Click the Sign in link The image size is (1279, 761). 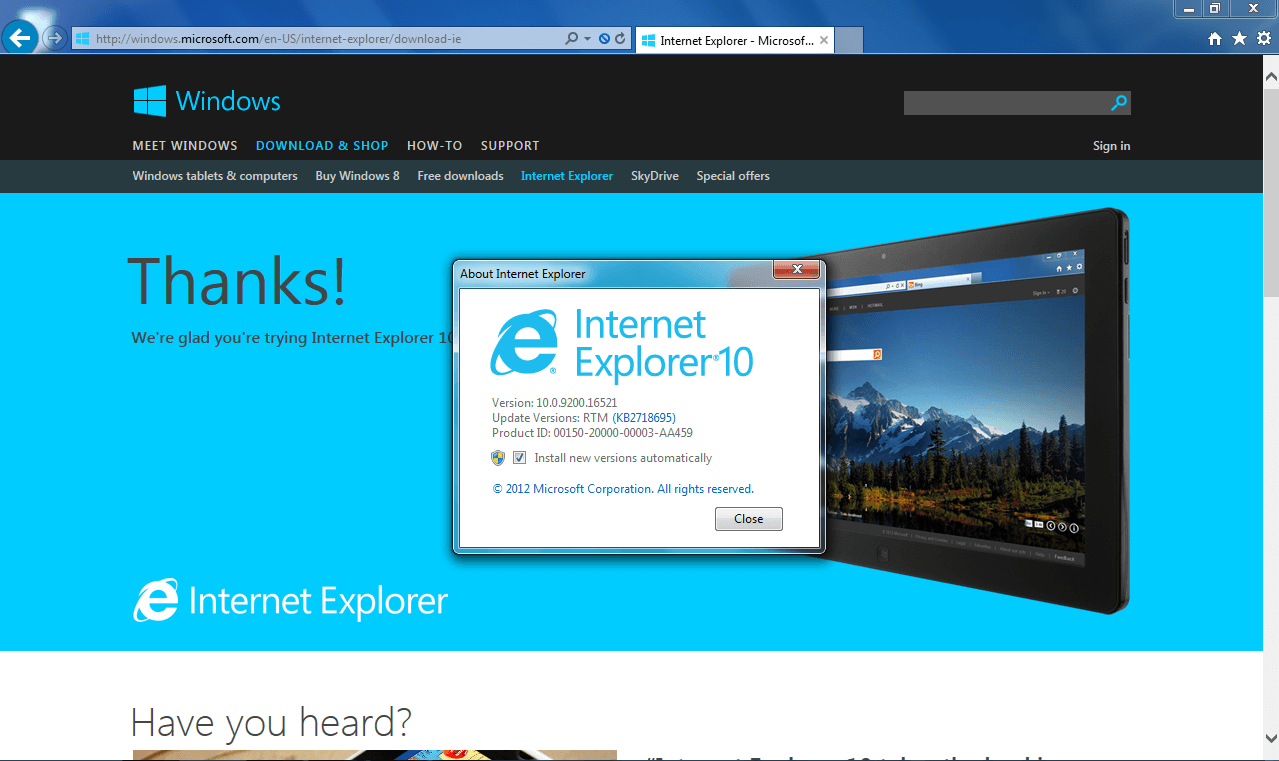coord(1112,146)
